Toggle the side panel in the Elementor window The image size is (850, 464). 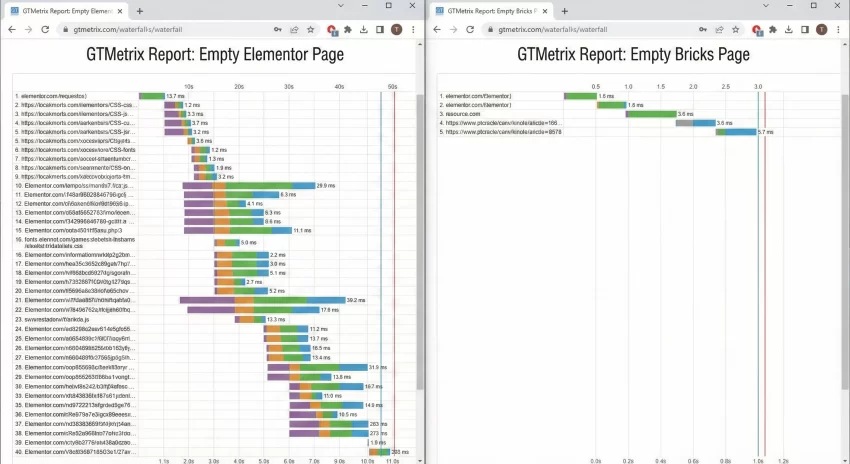380,29
